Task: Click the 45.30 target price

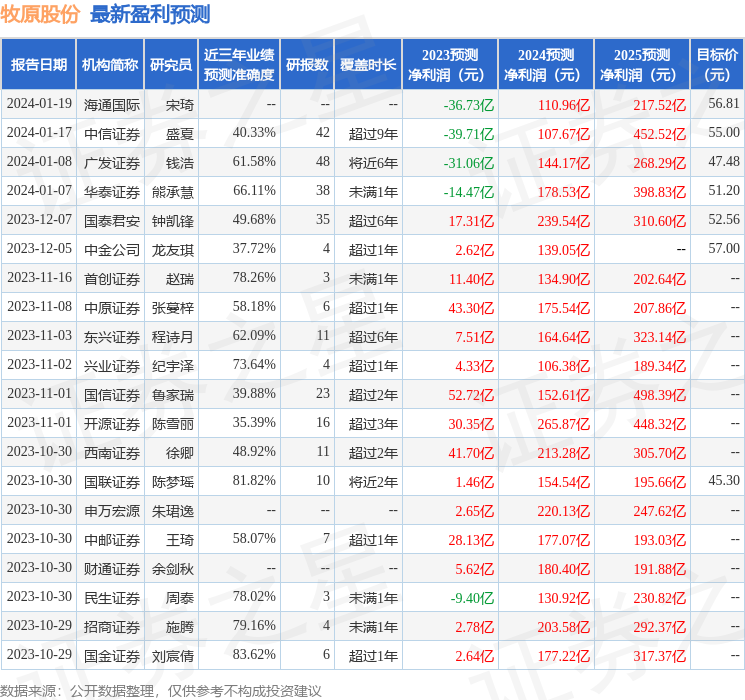Action: coord(724,480)
